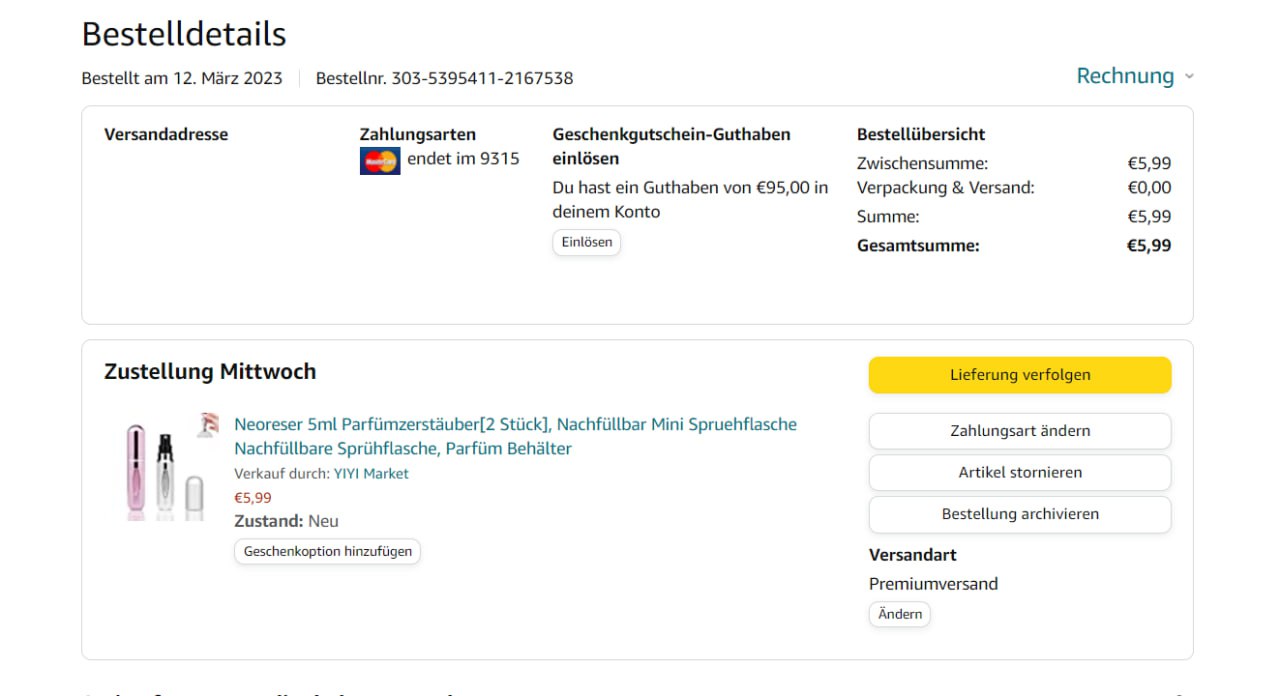
Task: Open the Rechnung invoice menu
Action: [1125, 76]
